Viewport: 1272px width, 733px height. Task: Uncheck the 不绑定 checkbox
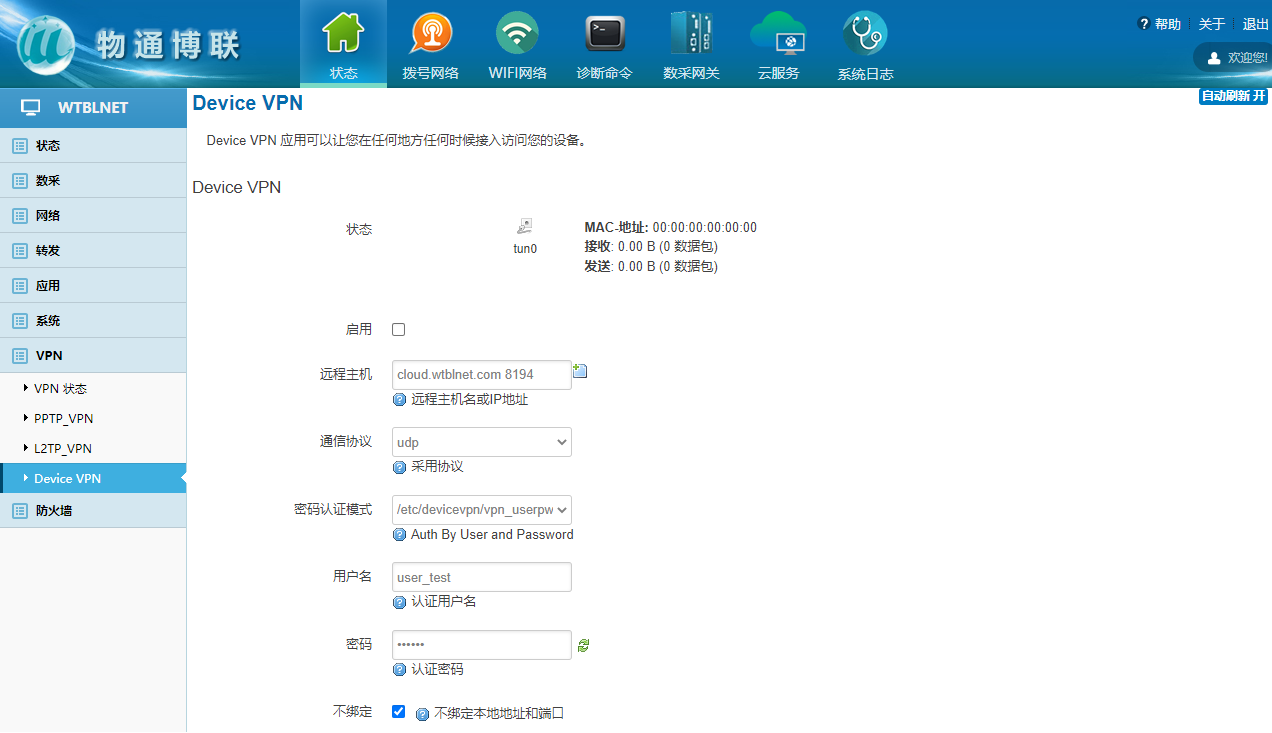pos(399,712)
